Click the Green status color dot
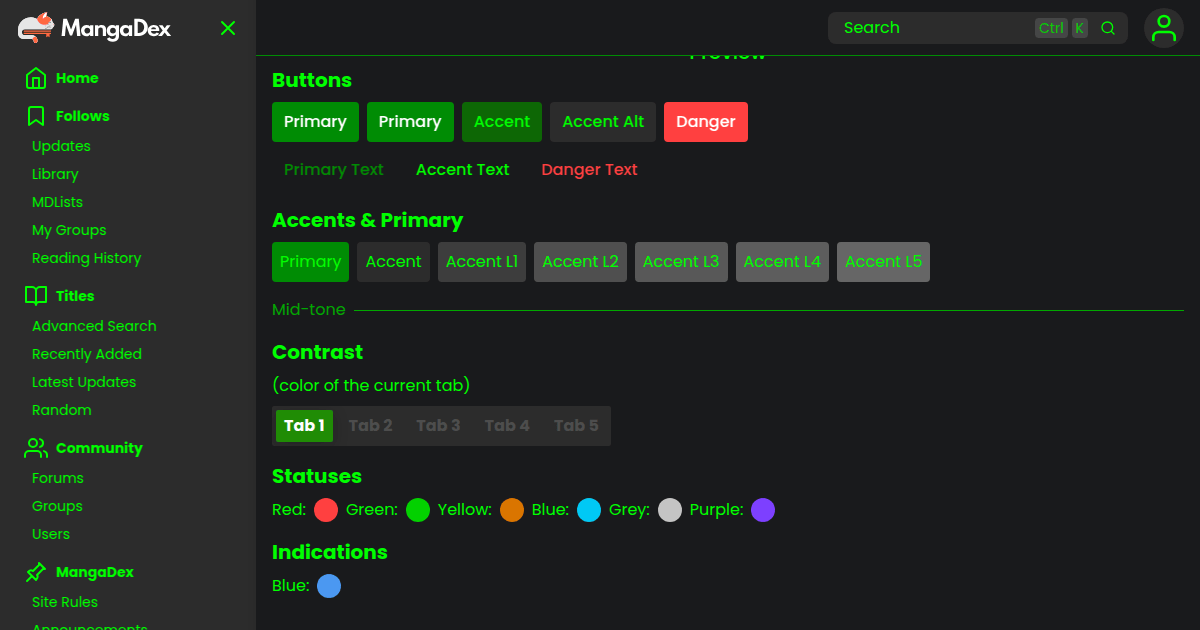Image resolution: width=1200 pixels, height=630 pixels. (x=418, y=510)
